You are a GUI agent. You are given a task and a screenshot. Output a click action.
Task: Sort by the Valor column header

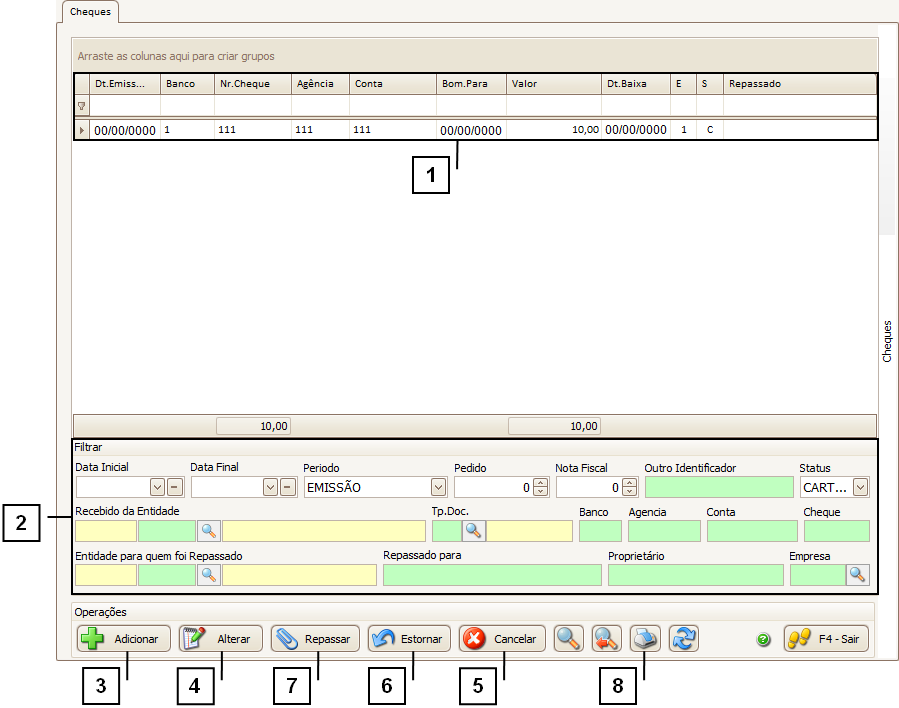[x=553, y=84]
